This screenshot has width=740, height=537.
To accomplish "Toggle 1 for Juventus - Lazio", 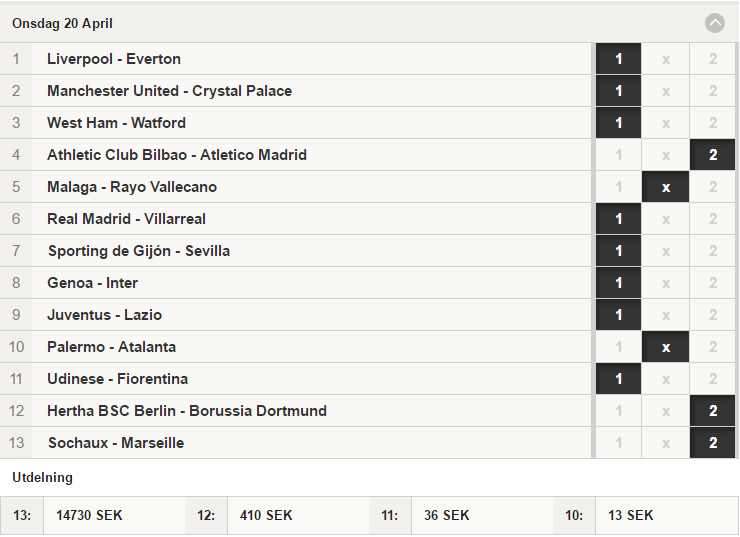I will [x=618, y=315].
